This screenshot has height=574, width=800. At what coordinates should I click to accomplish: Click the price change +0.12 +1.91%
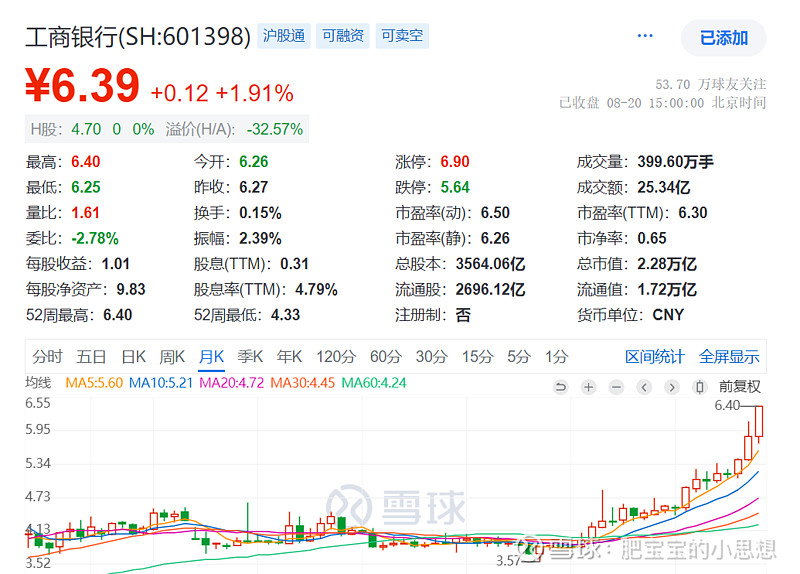point(222,93)
